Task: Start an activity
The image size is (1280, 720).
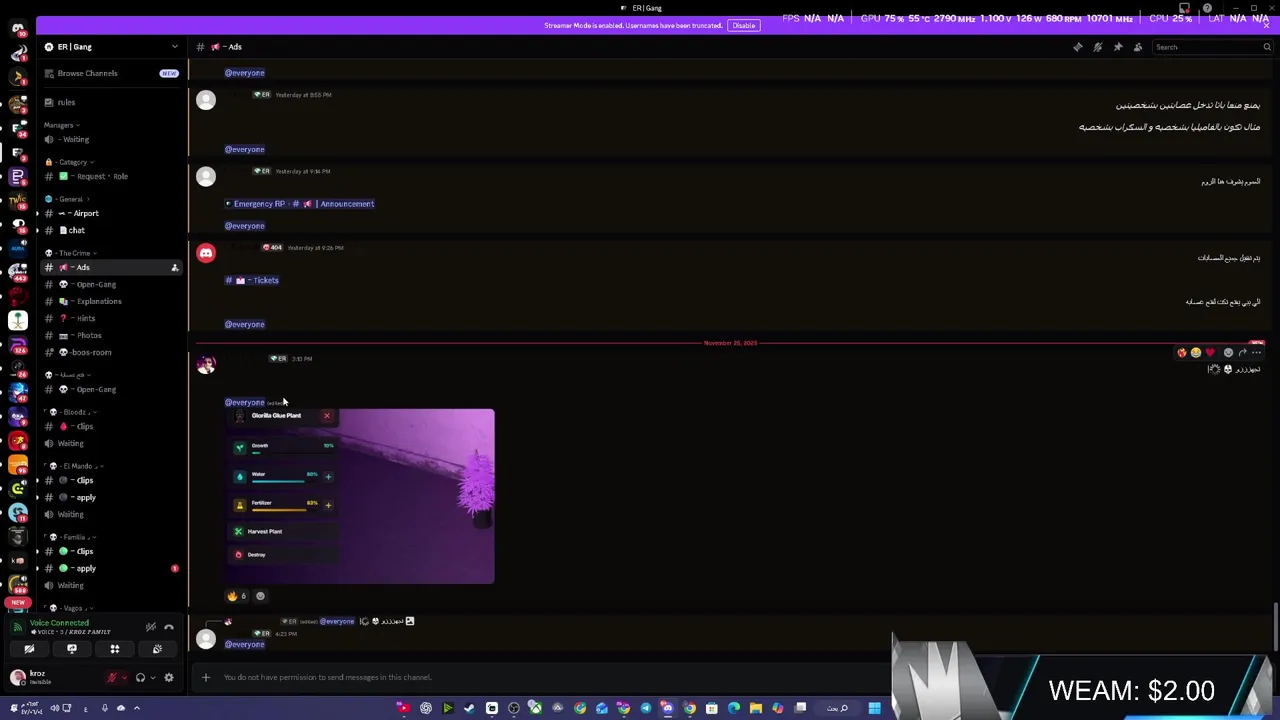Action: click(x=114, y=649)
